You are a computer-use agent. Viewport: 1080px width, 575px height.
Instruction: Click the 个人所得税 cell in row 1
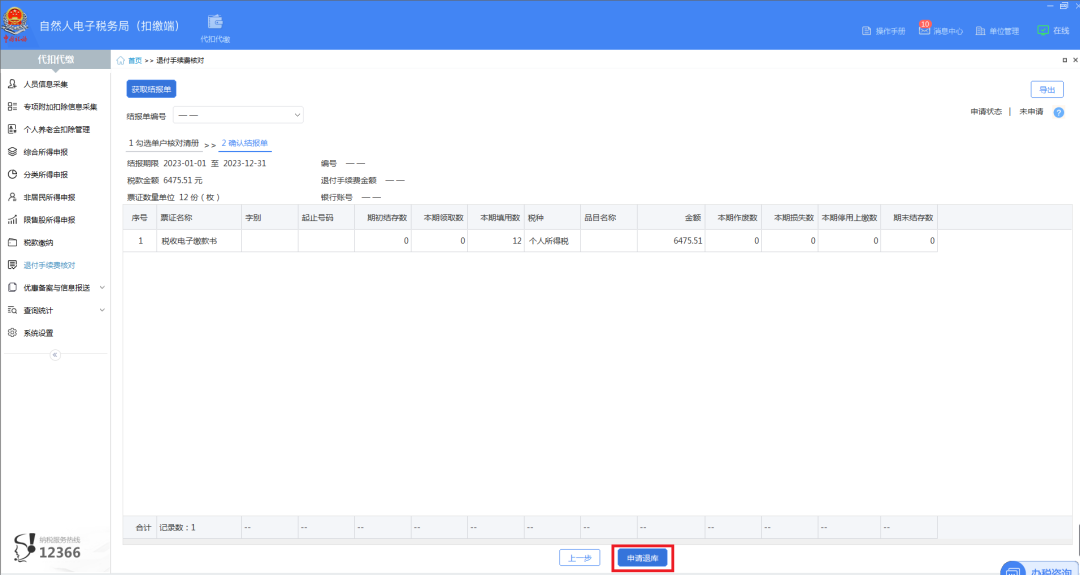click(552, 241)
